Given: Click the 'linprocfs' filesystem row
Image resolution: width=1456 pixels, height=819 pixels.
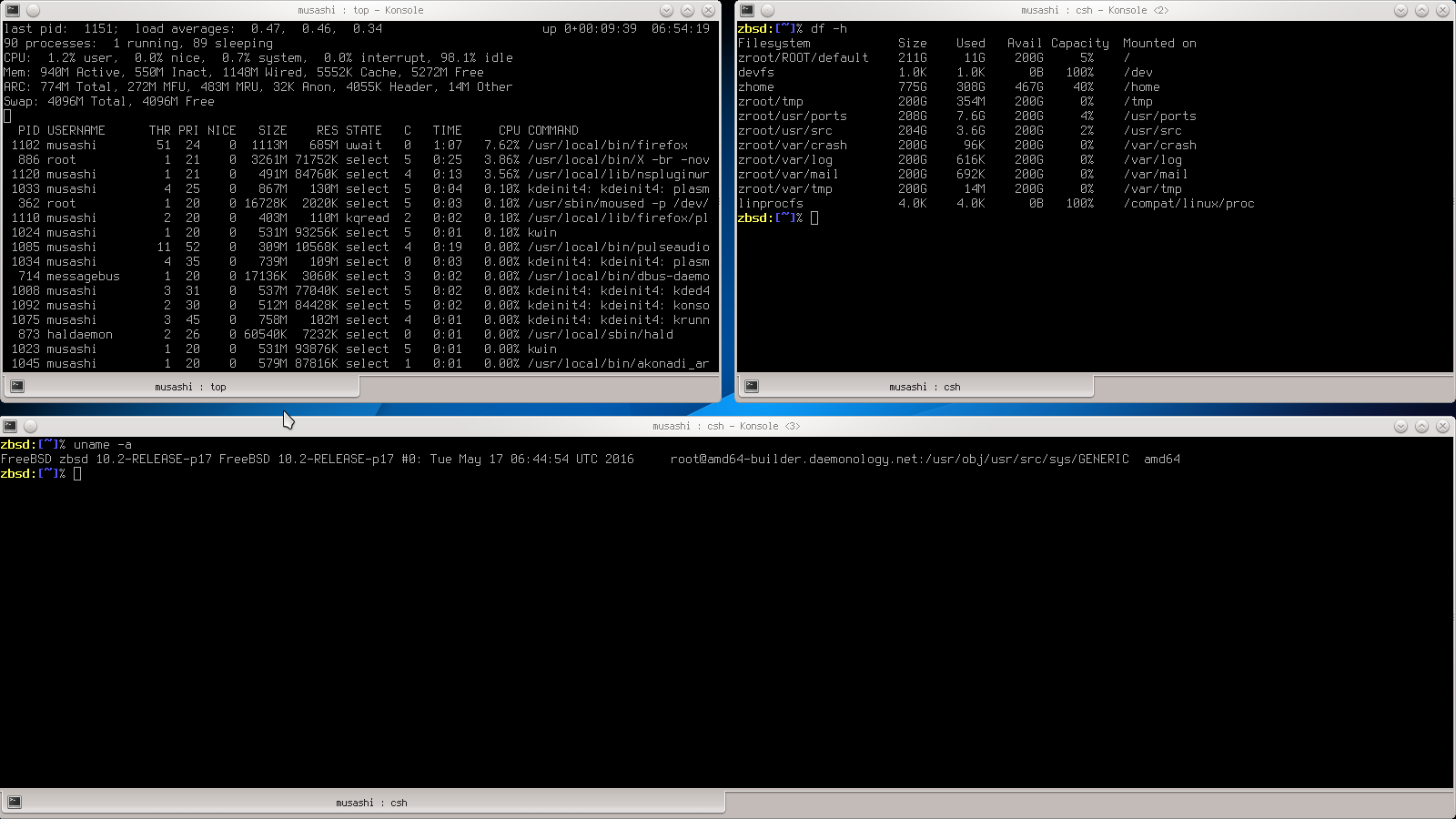Looking at the screenshot, I should 996,203.
